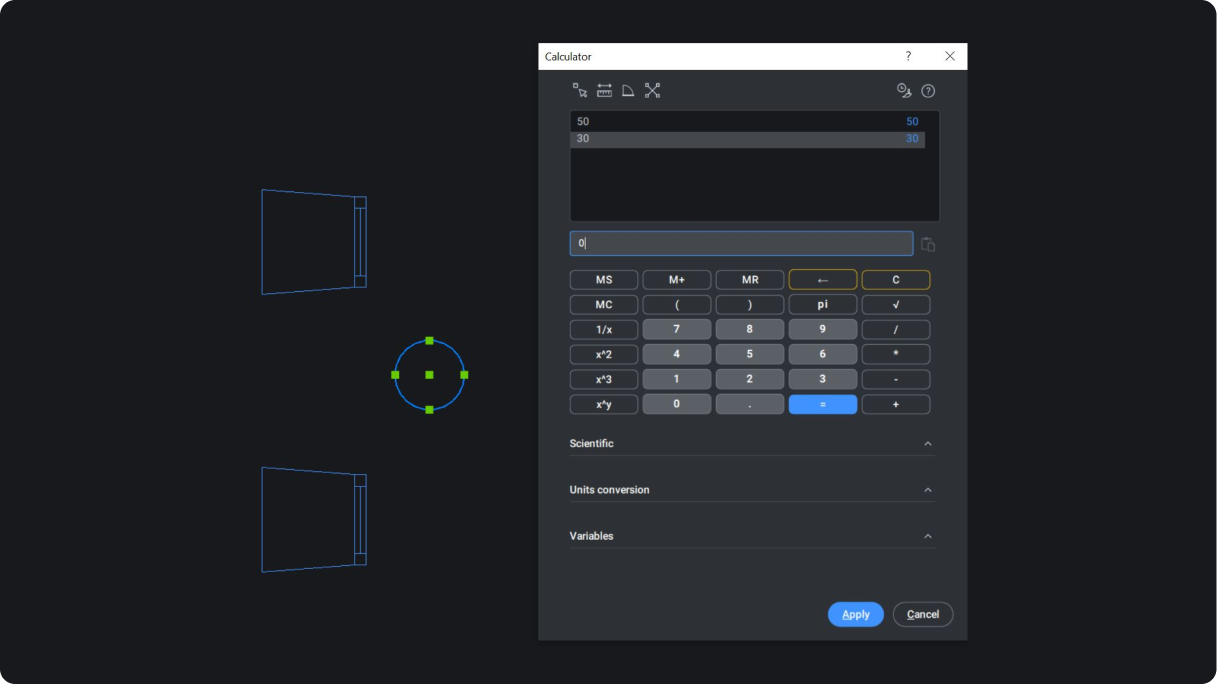Click the minus operator button
Image resolution: width=1217 pixels, height=684 pixels.
tap(896, 380)
